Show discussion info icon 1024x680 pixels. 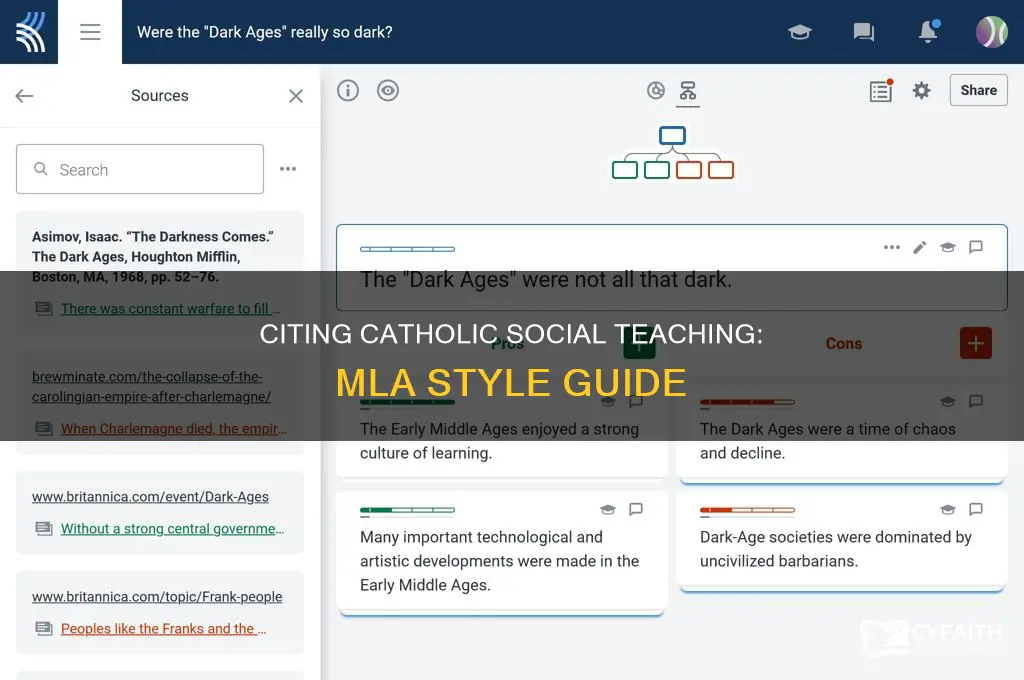pos(348,90)
